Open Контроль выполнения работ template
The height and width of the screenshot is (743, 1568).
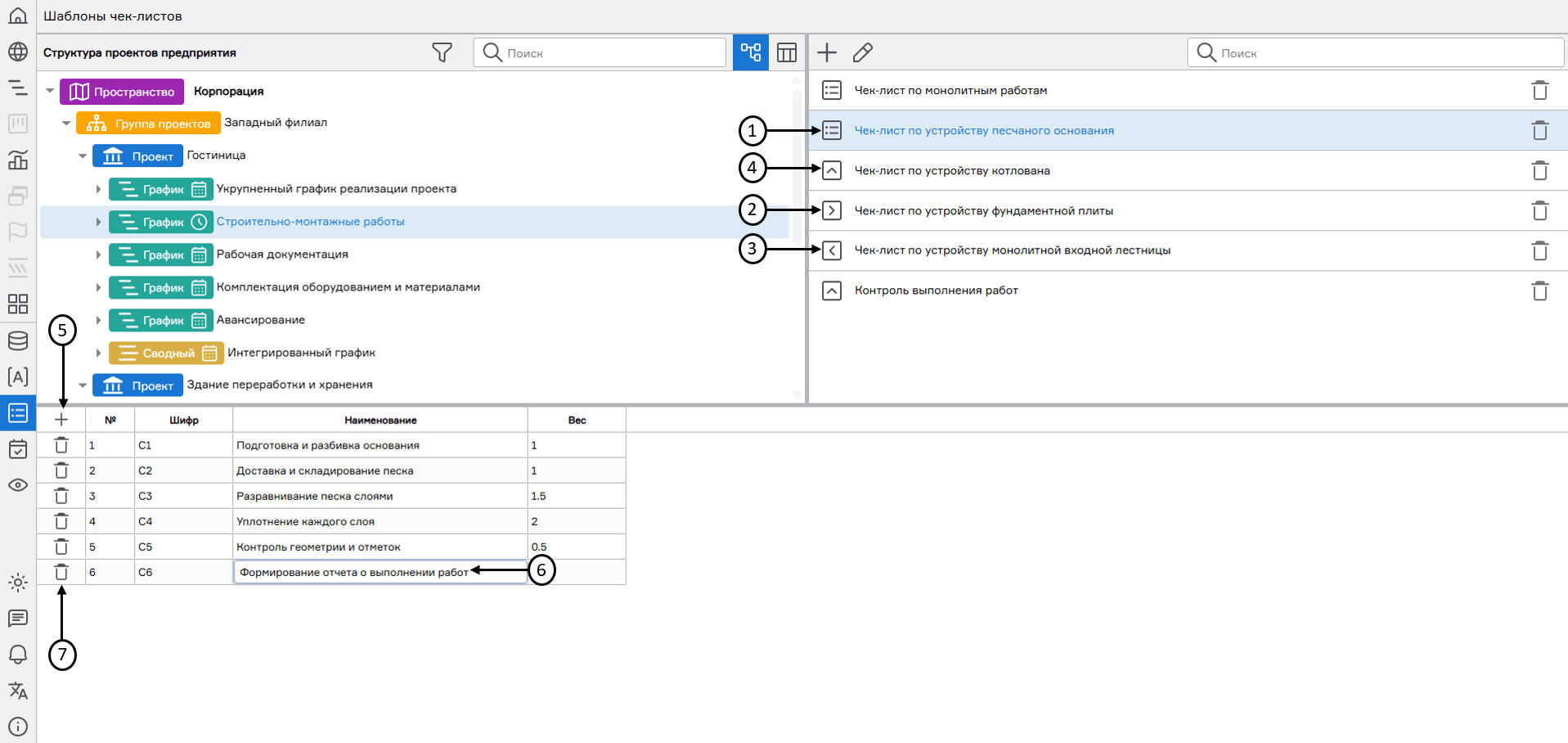(936, 290)
